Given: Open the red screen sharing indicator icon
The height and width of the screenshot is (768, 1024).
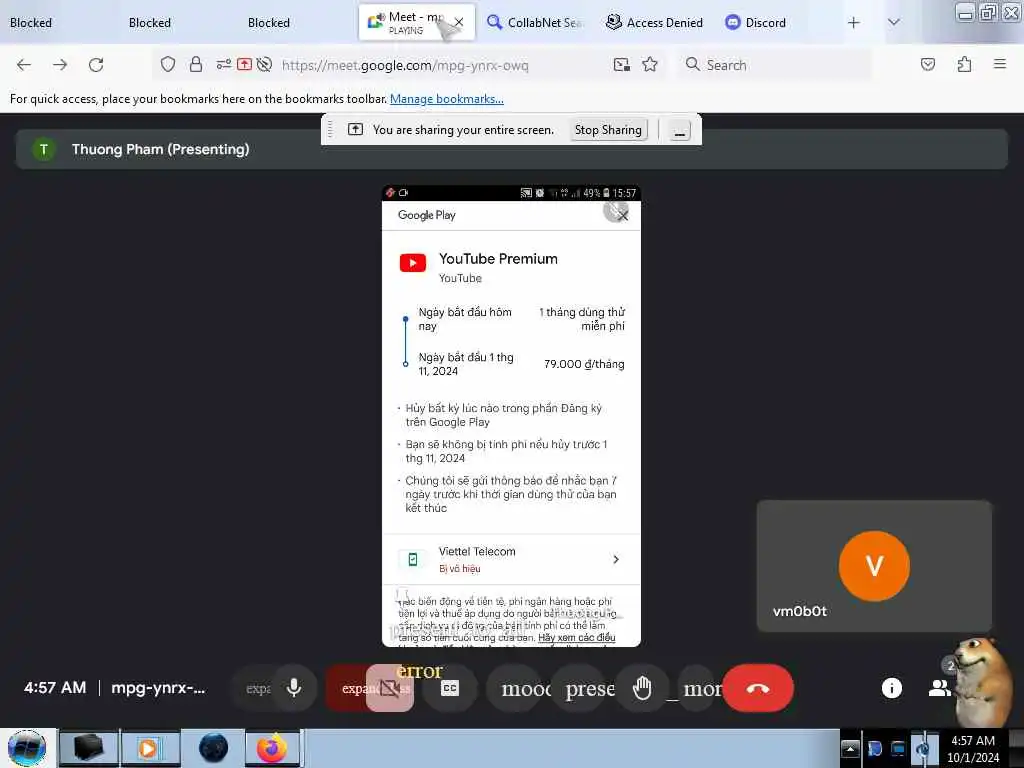Looking at the screenshot, I should tap(244, 64).
